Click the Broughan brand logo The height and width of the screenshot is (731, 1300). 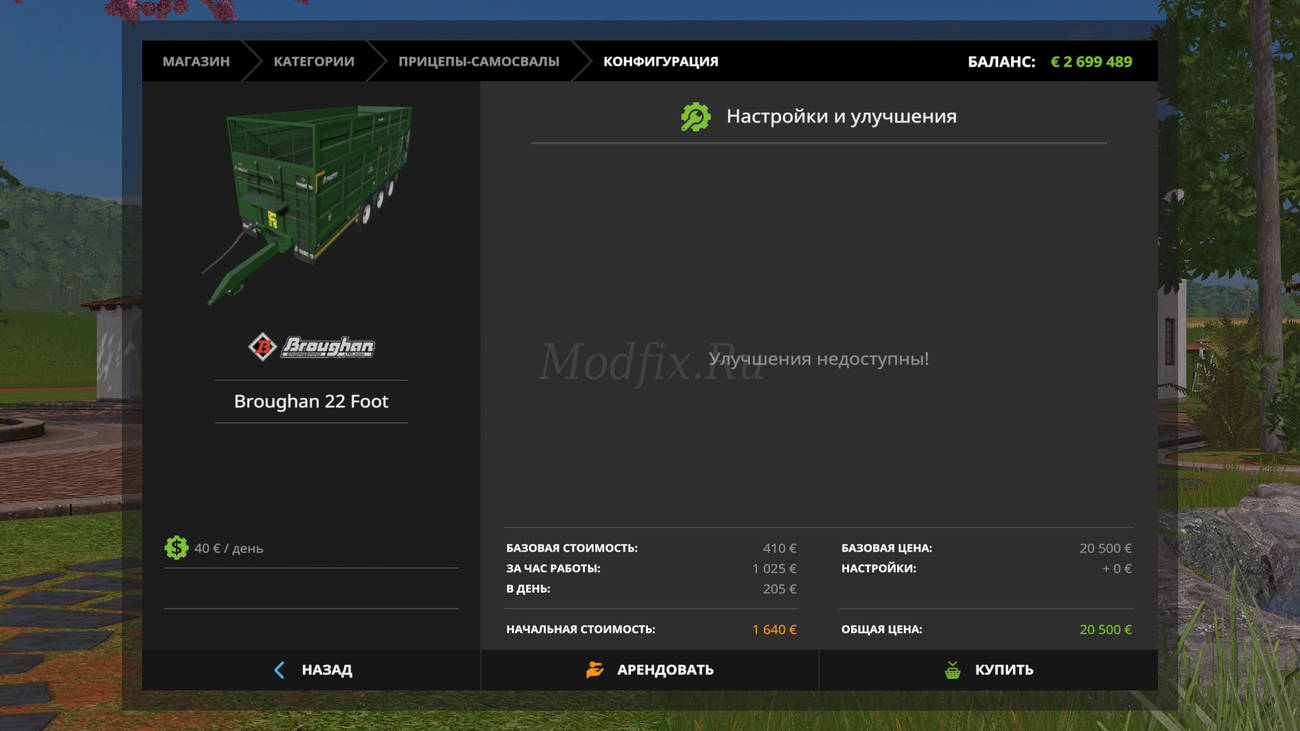(311, 346)
